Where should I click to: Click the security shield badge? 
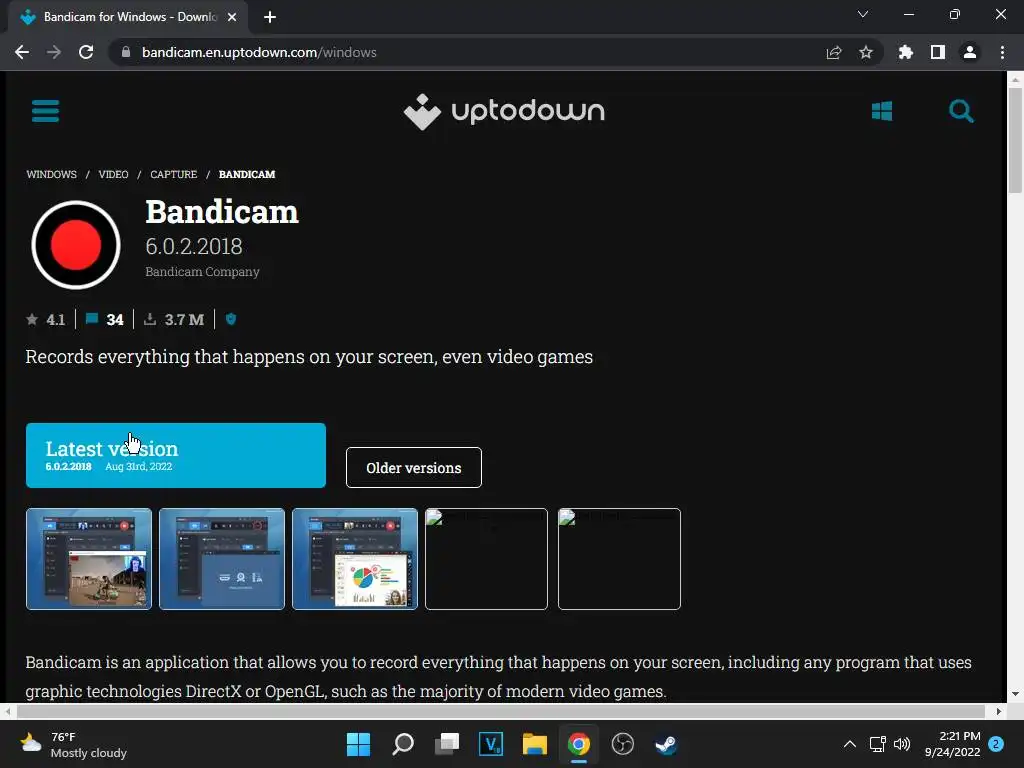(x=231, y=319)
